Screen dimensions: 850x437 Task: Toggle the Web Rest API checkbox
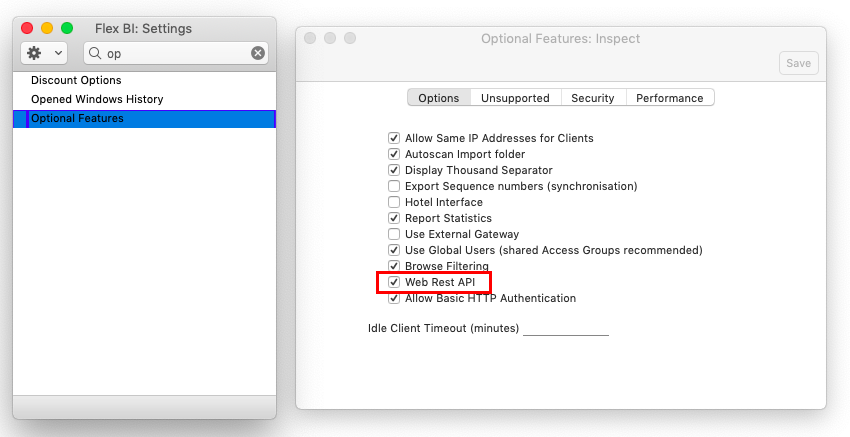point(394,282)
